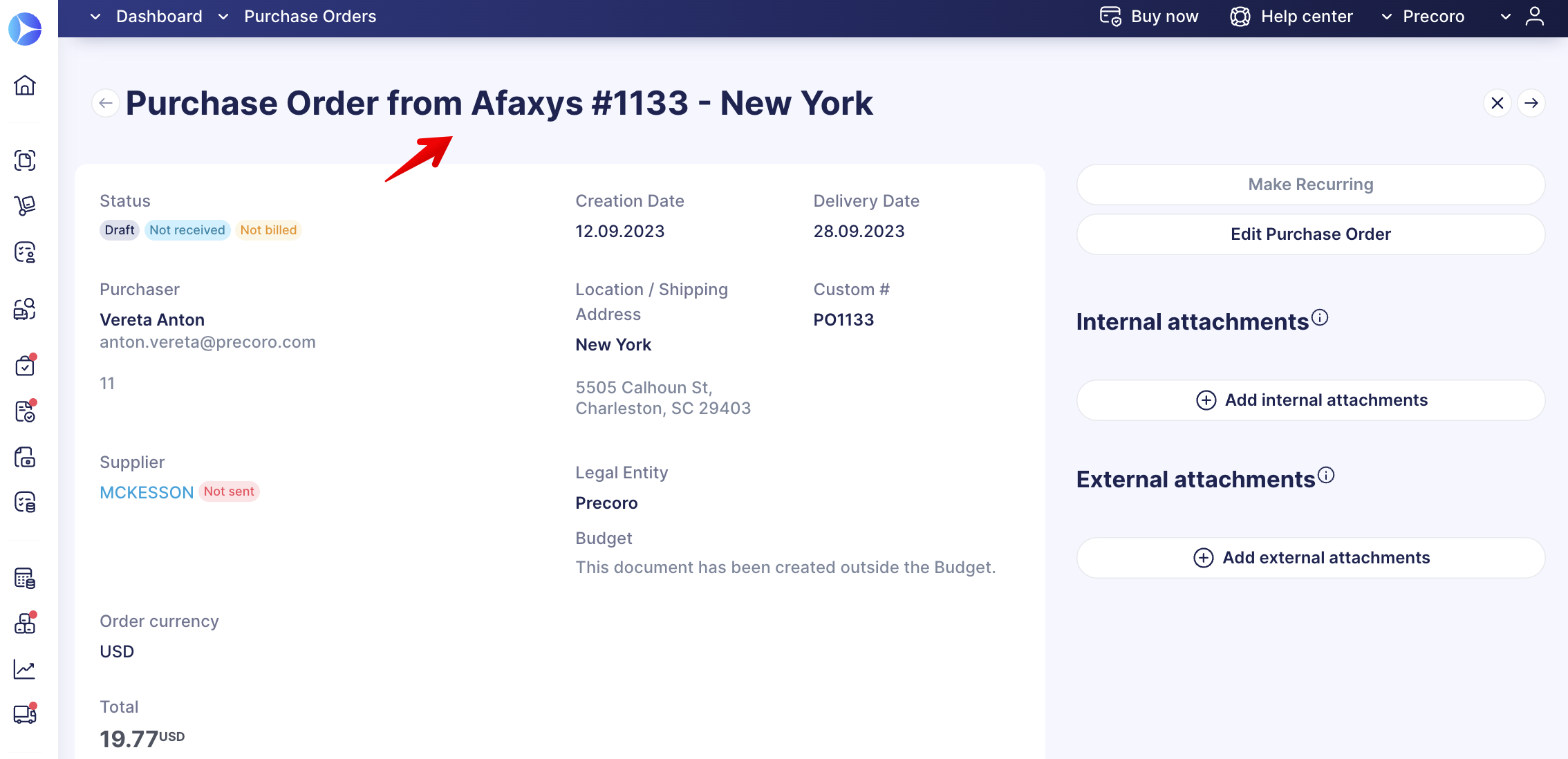
Task: Open the MCKESSON supplier link
Action: click(x=147, y=492)
